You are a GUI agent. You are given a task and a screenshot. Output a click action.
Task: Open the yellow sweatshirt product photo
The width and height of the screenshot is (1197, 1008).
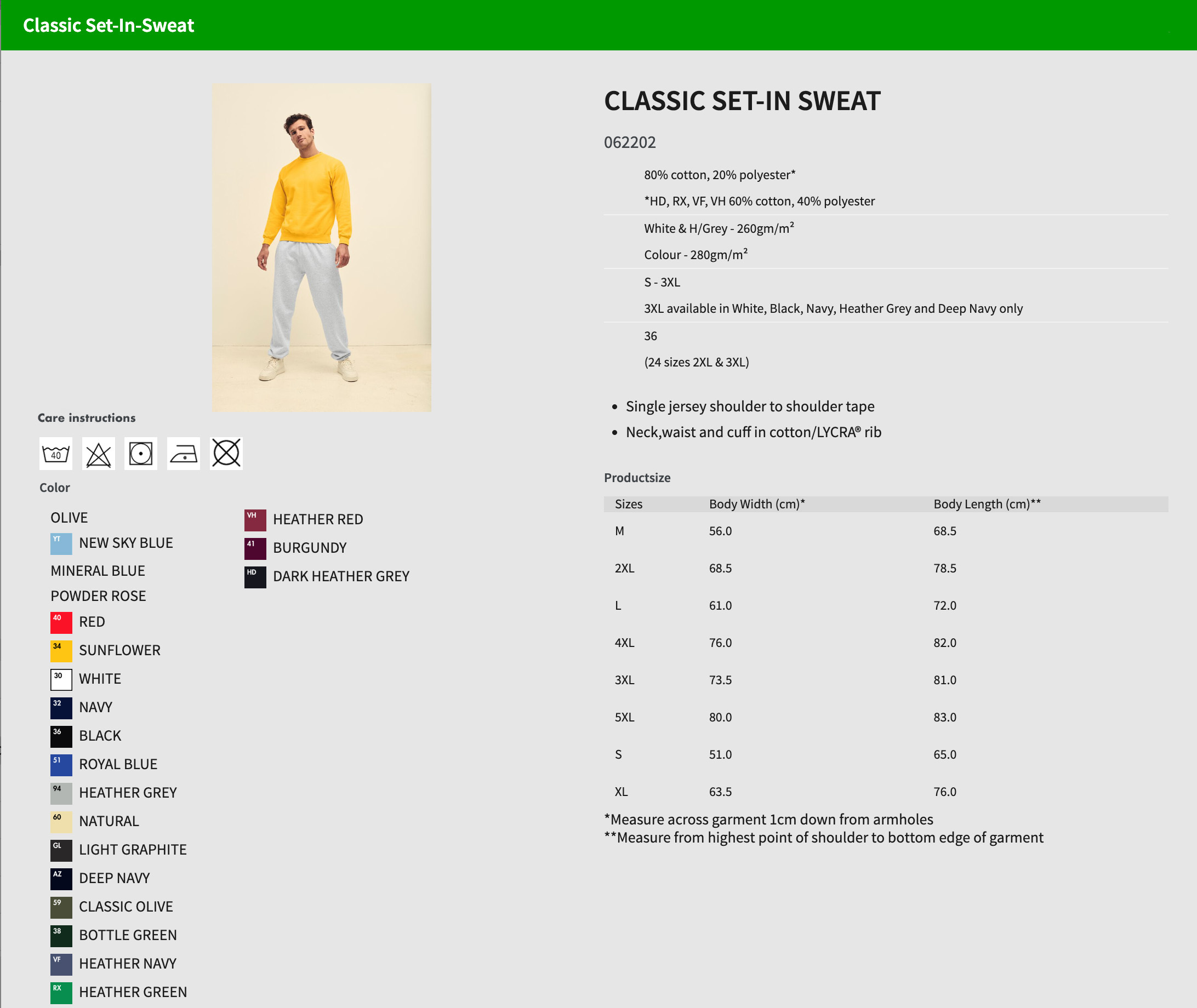(x=321, y=248)
